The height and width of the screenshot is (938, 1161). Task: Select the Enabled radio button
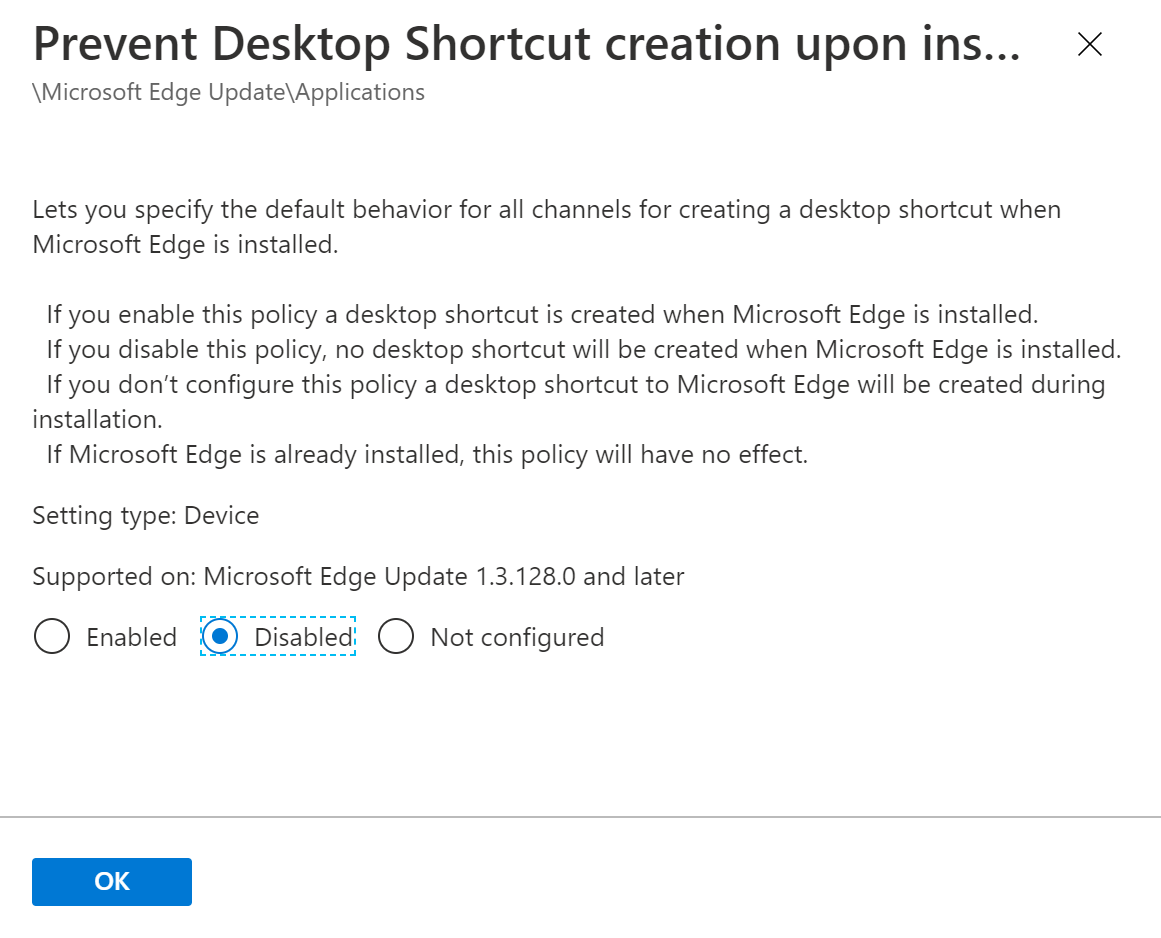coord(52,637)
